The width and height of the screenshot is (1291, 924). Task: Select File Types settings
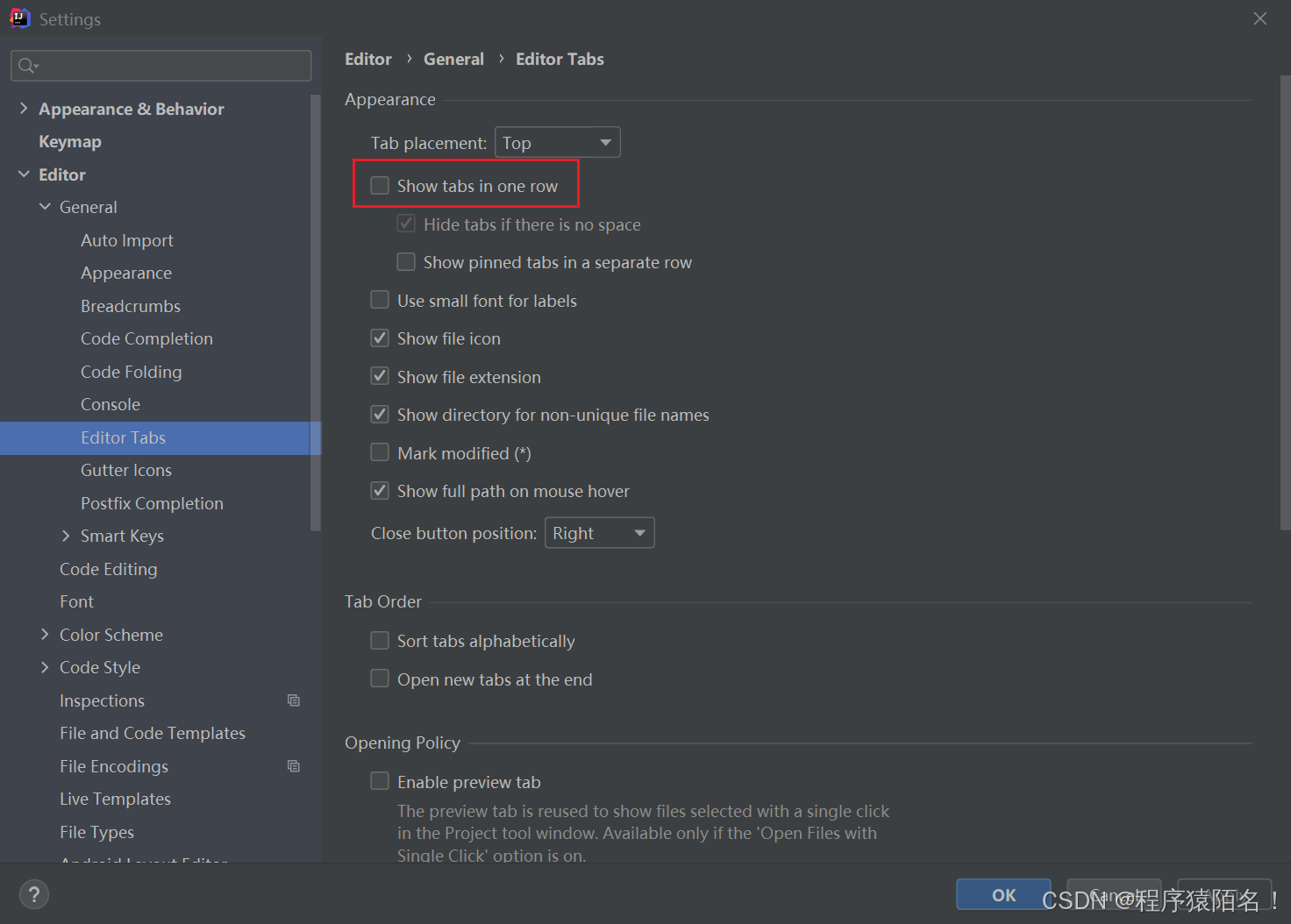click(96, 832)
